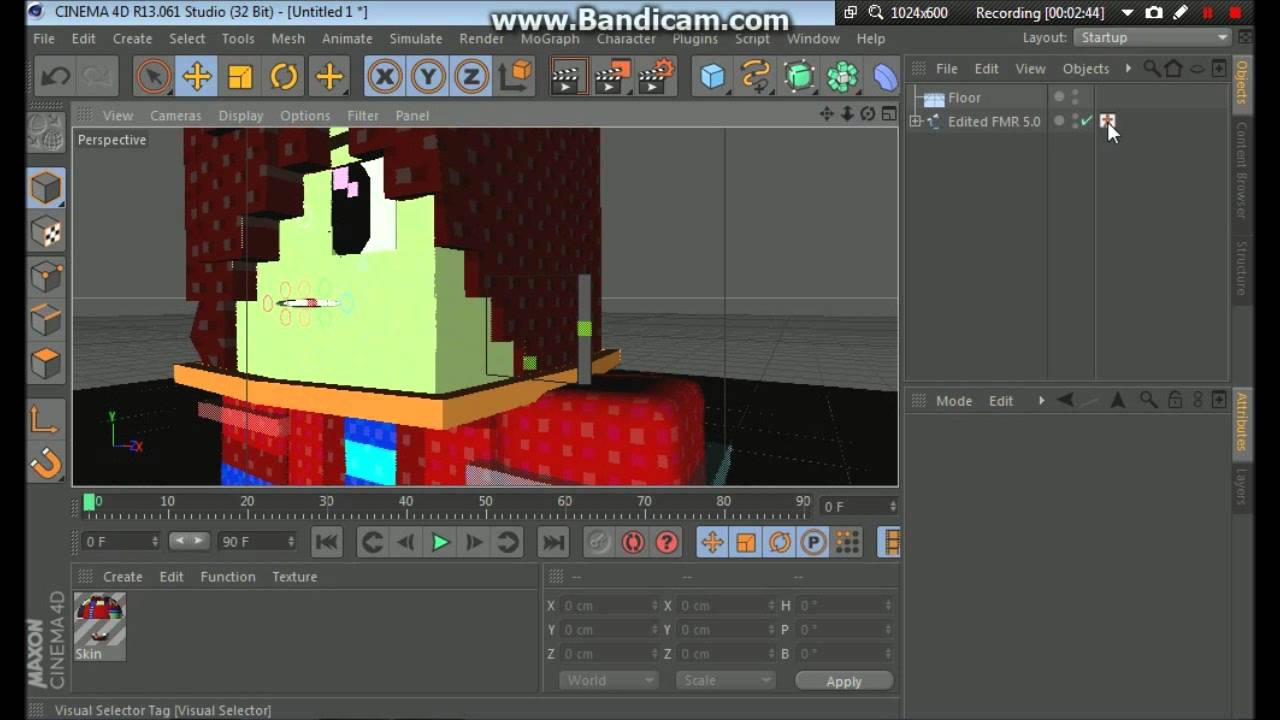The width and height of the screenshot is (1280, 720).
Task: Toggle coordinate system cube icon
Action: [x=517, y=77]
